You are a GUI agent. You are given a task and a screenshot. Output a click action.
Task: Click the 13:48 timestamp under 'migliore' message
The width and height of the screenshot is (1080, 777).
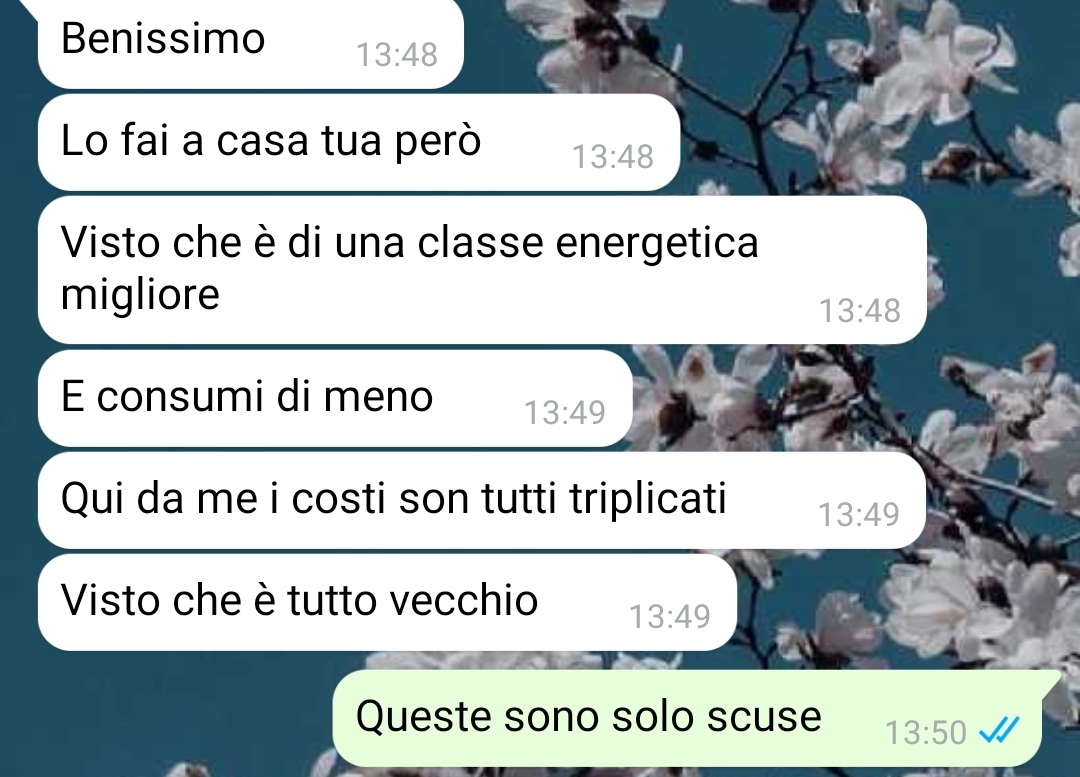tap(860, 311)
